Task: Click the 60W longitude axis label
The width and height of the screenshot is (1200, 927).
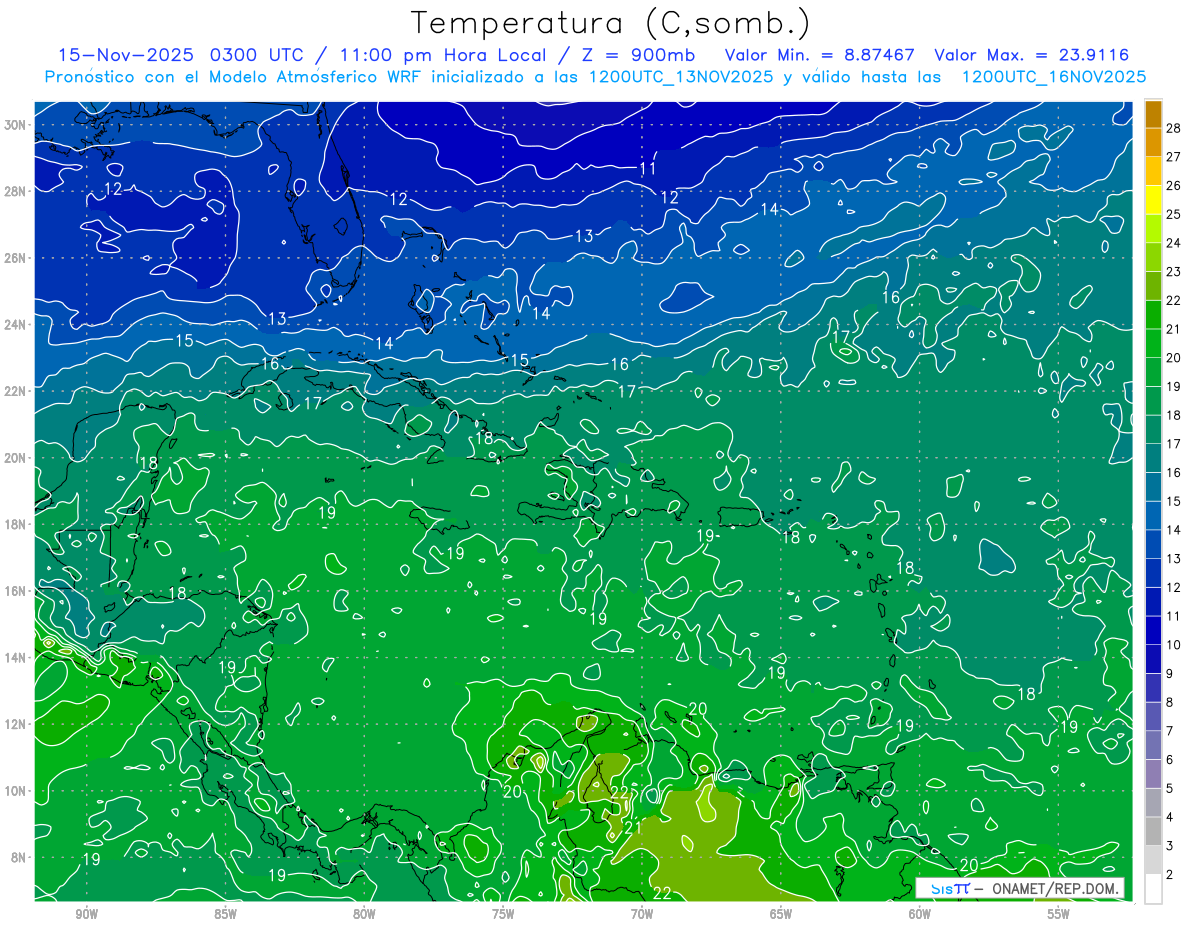Action: click(920, 914)
